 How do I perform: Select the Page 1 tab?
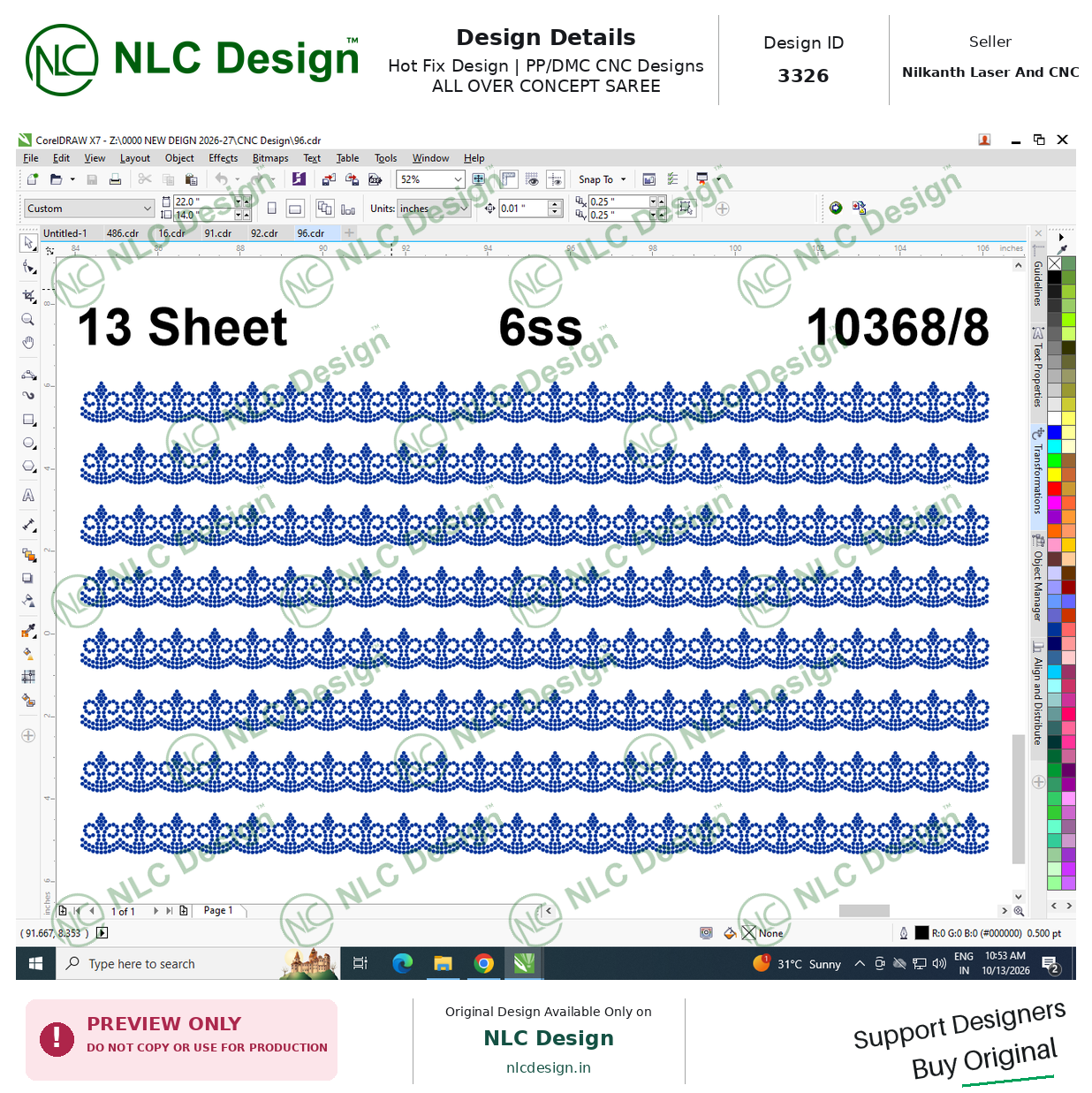[x=218, y=910]
